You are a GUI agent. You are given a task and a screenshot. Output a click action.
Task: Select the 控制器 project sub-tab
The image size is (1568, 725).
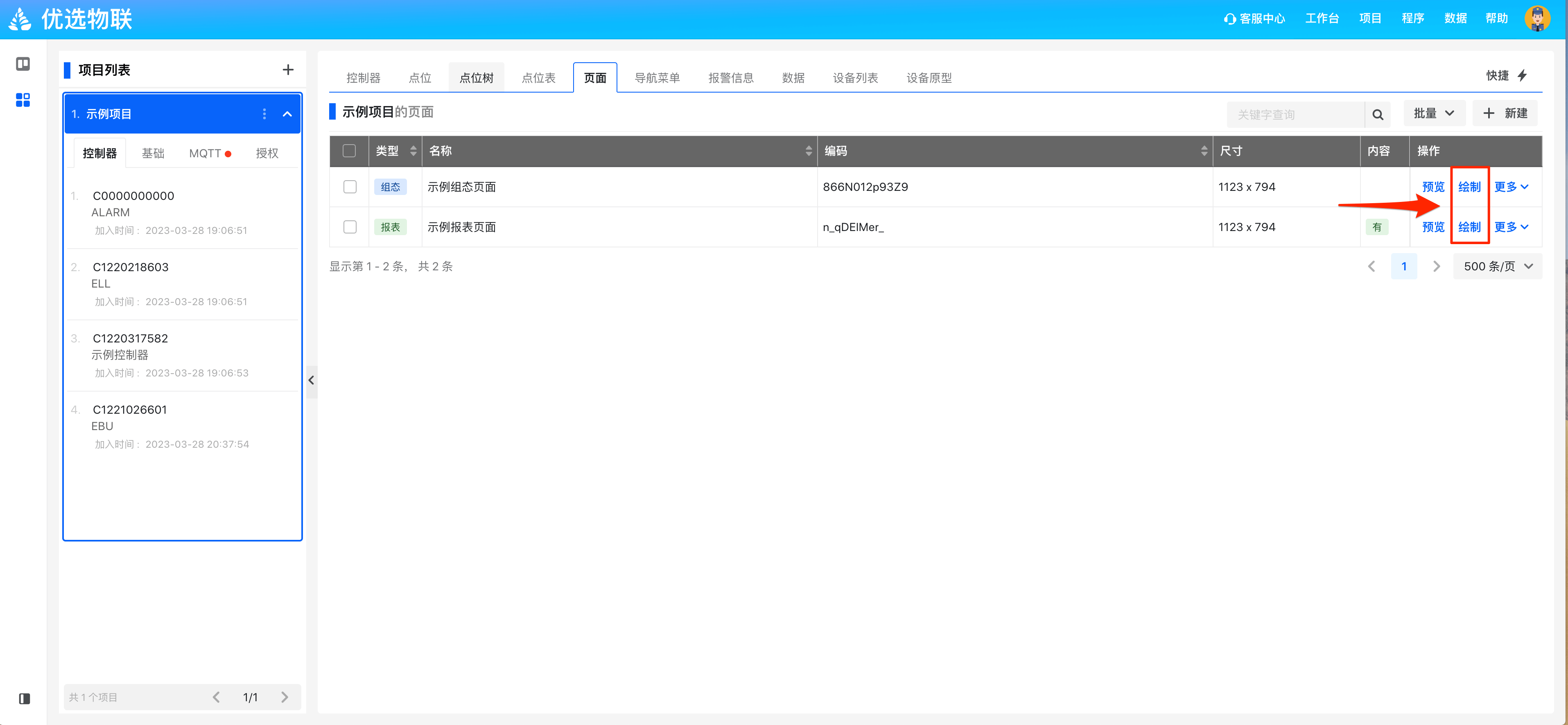coord(100,154)
